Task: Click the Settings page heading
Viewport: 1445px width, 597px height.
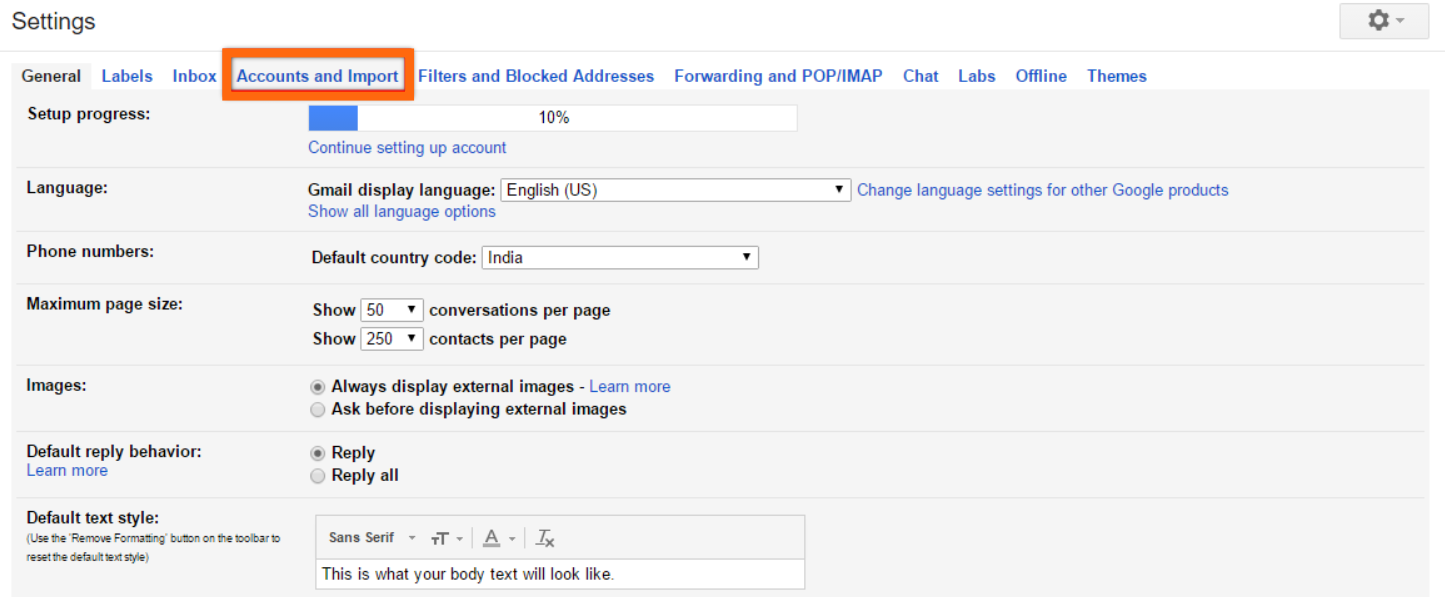Action: 54,21
